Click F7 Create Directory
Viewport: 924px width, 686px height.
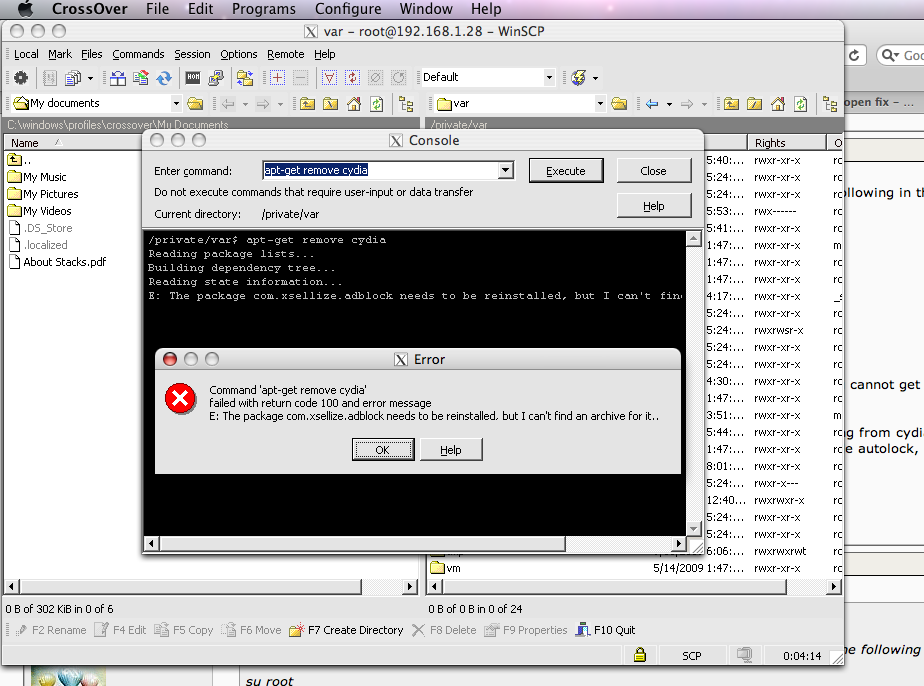[x=346, y=630]
